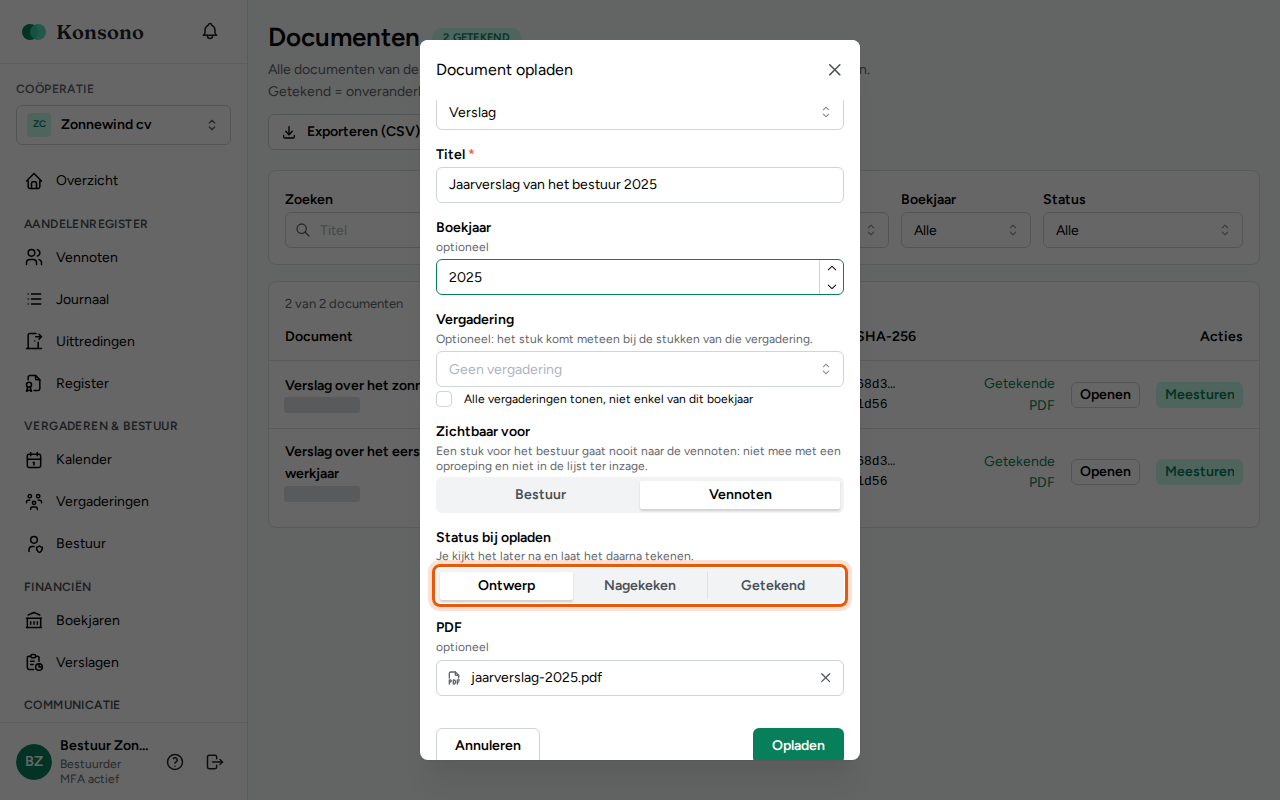
Task: Choose Nagekeken as upload status
Action: (x=640, y=586)
